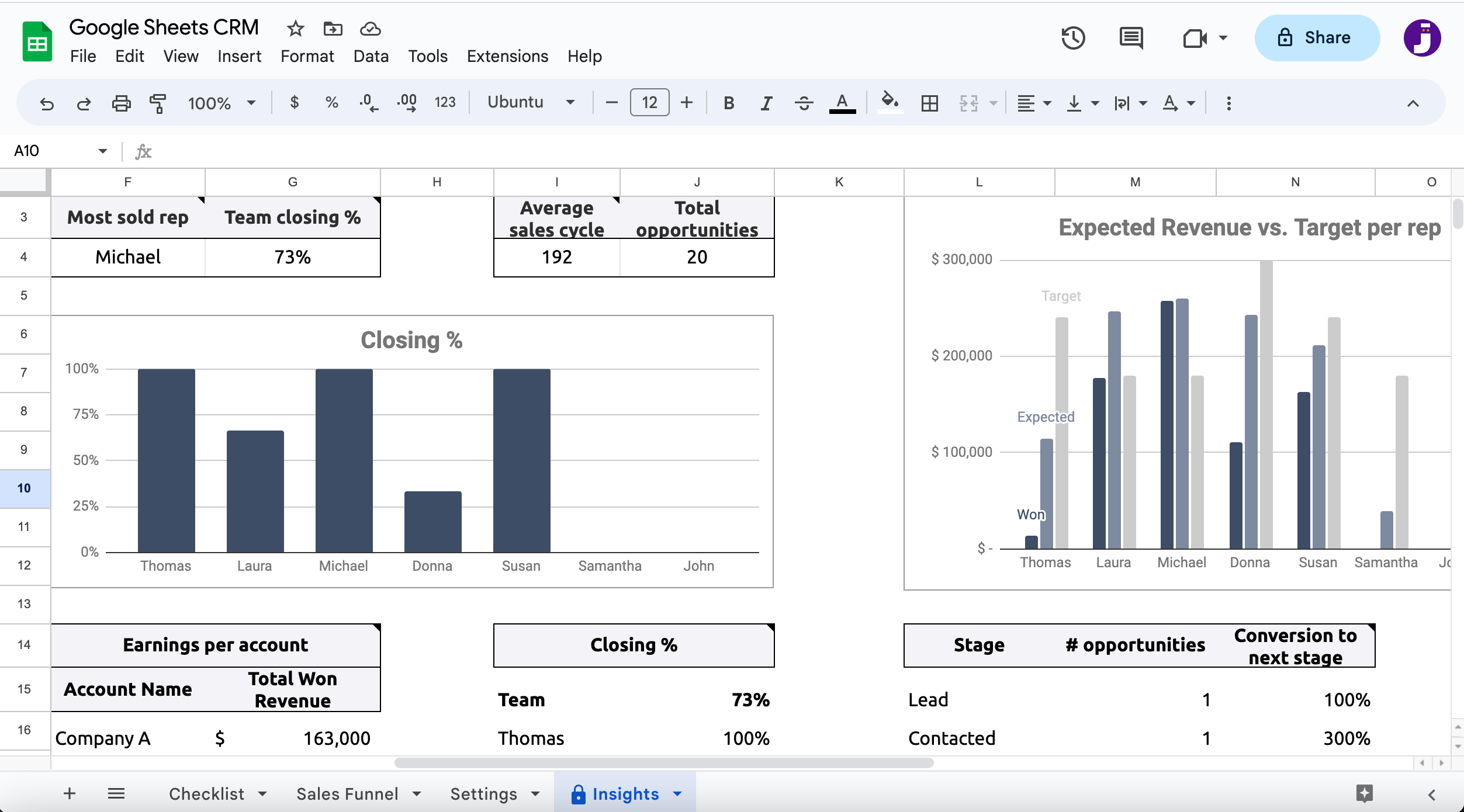Switch to the Sales Funnel tab
Image resolution: width=1464 pixels, height=812 pixels.
point(347,794)
